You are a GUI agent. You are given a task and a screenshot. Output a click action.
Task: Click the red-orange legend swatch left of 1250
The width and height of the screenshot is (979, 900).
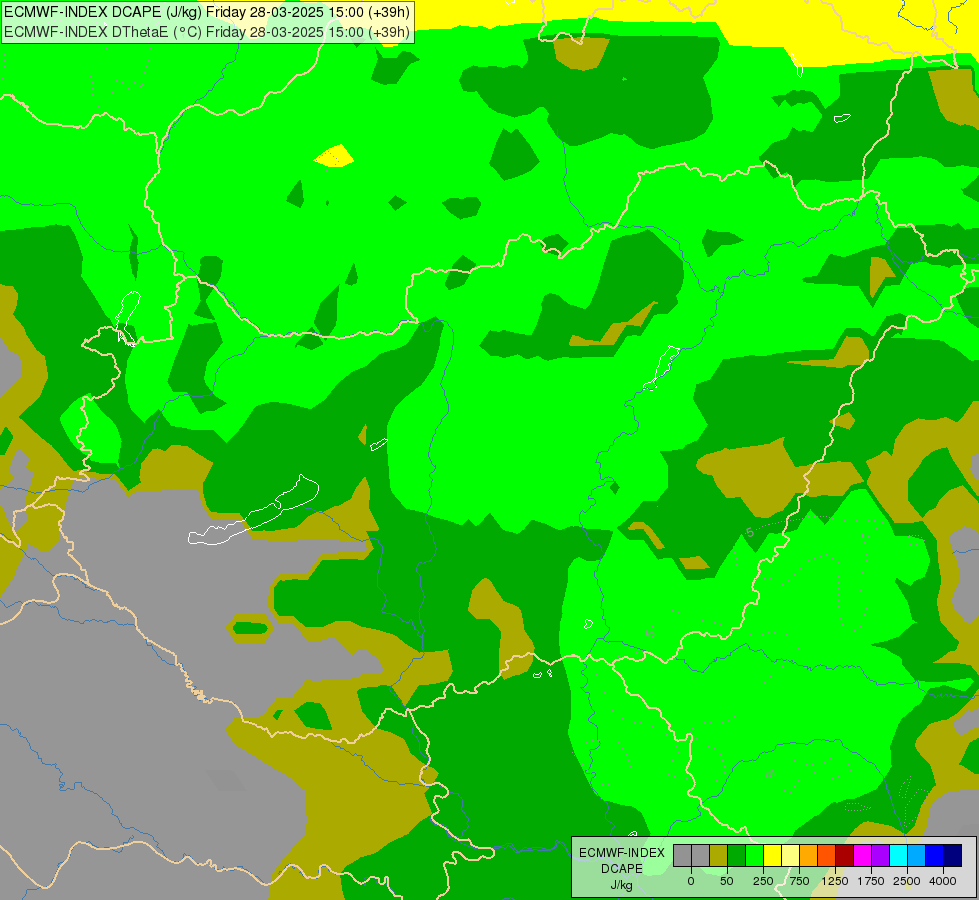827,855
